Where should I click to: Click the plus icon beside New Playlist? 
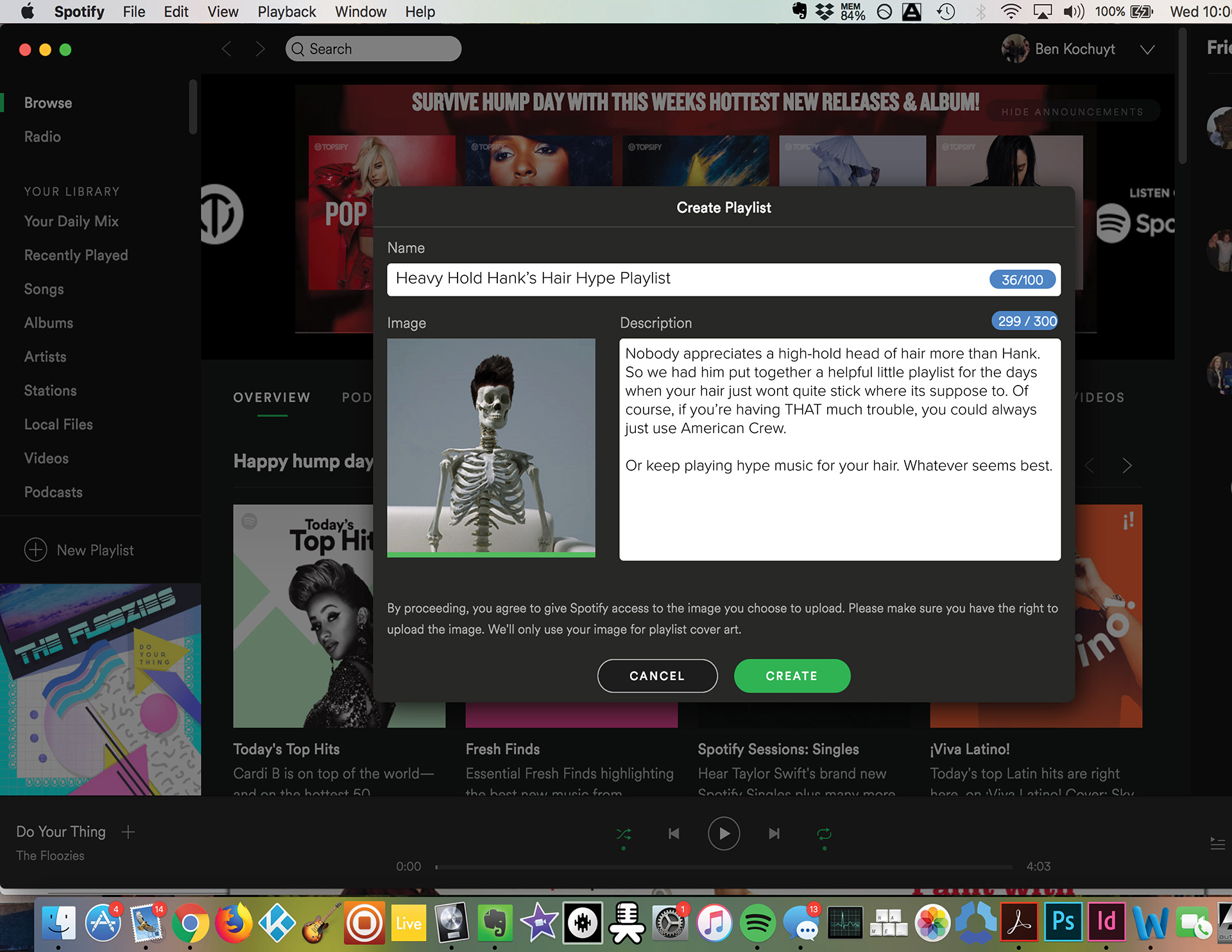(x=36, y=550)
